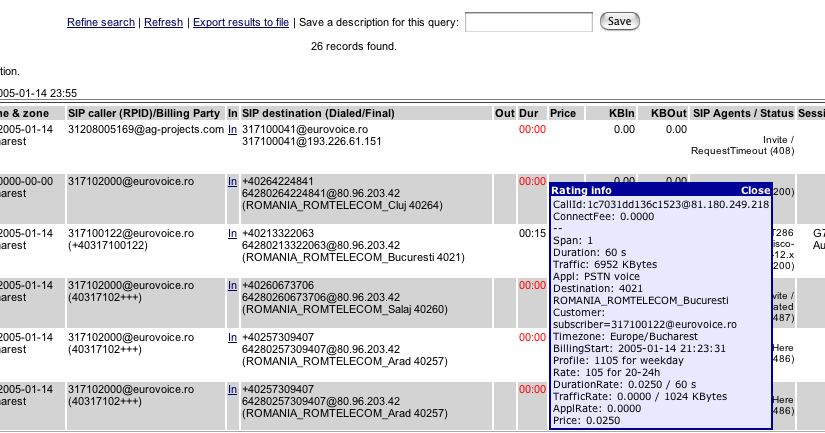Select 'DurationRate: 0.0250 / 60 s' line
Viewport: 825px width, 433px height.
point(624,385)
